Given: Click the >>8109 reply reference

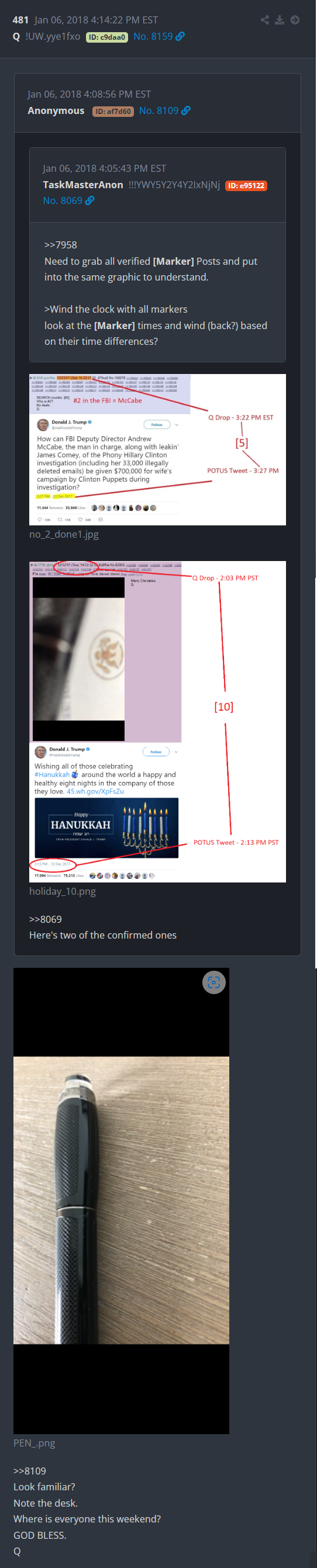Looking at the screenshot, I should 30,1470.
